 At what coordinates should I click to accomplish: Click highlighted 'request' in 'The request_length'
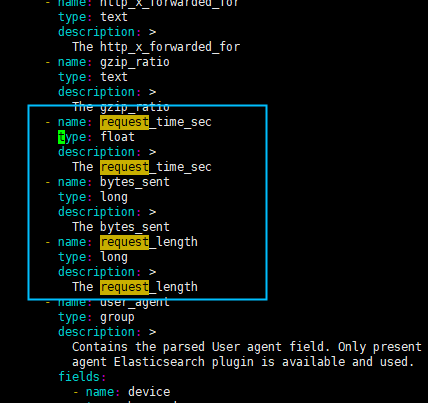pyautogui.click(x=124, y=287)
